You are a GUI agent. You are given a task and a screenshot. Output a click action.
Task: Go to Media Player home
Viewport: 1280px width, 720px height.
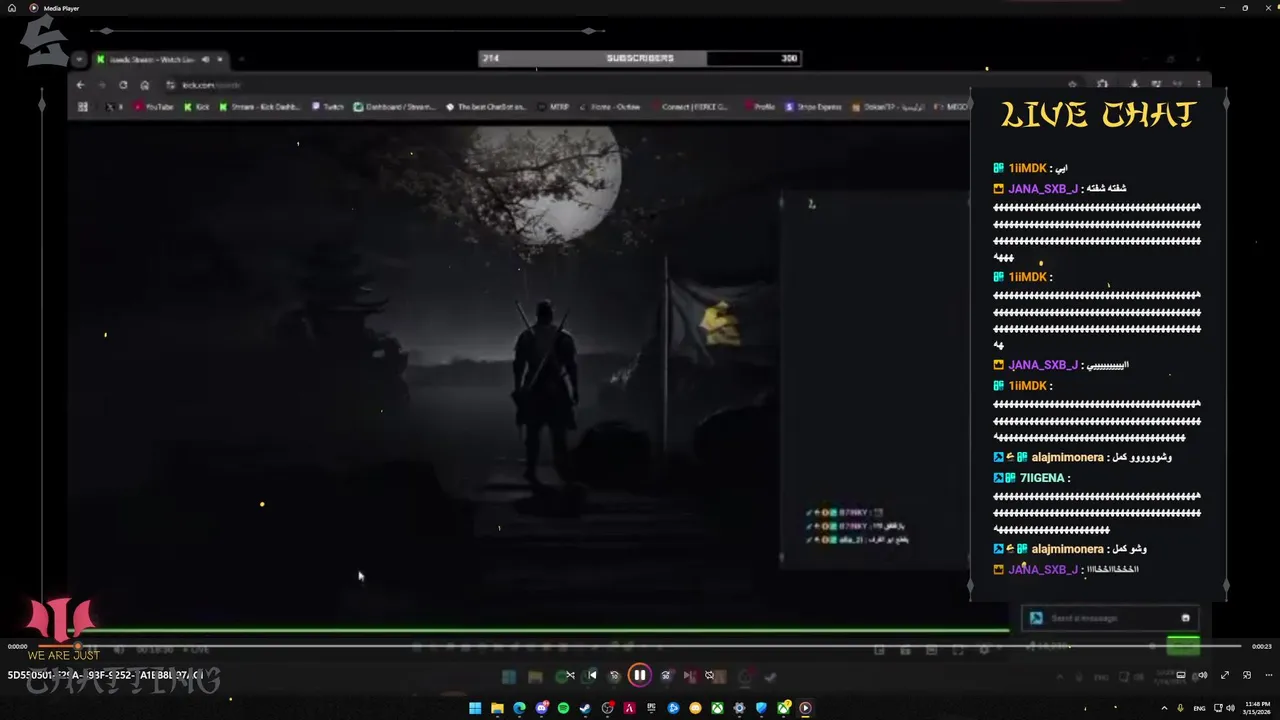tap(12, 8)
